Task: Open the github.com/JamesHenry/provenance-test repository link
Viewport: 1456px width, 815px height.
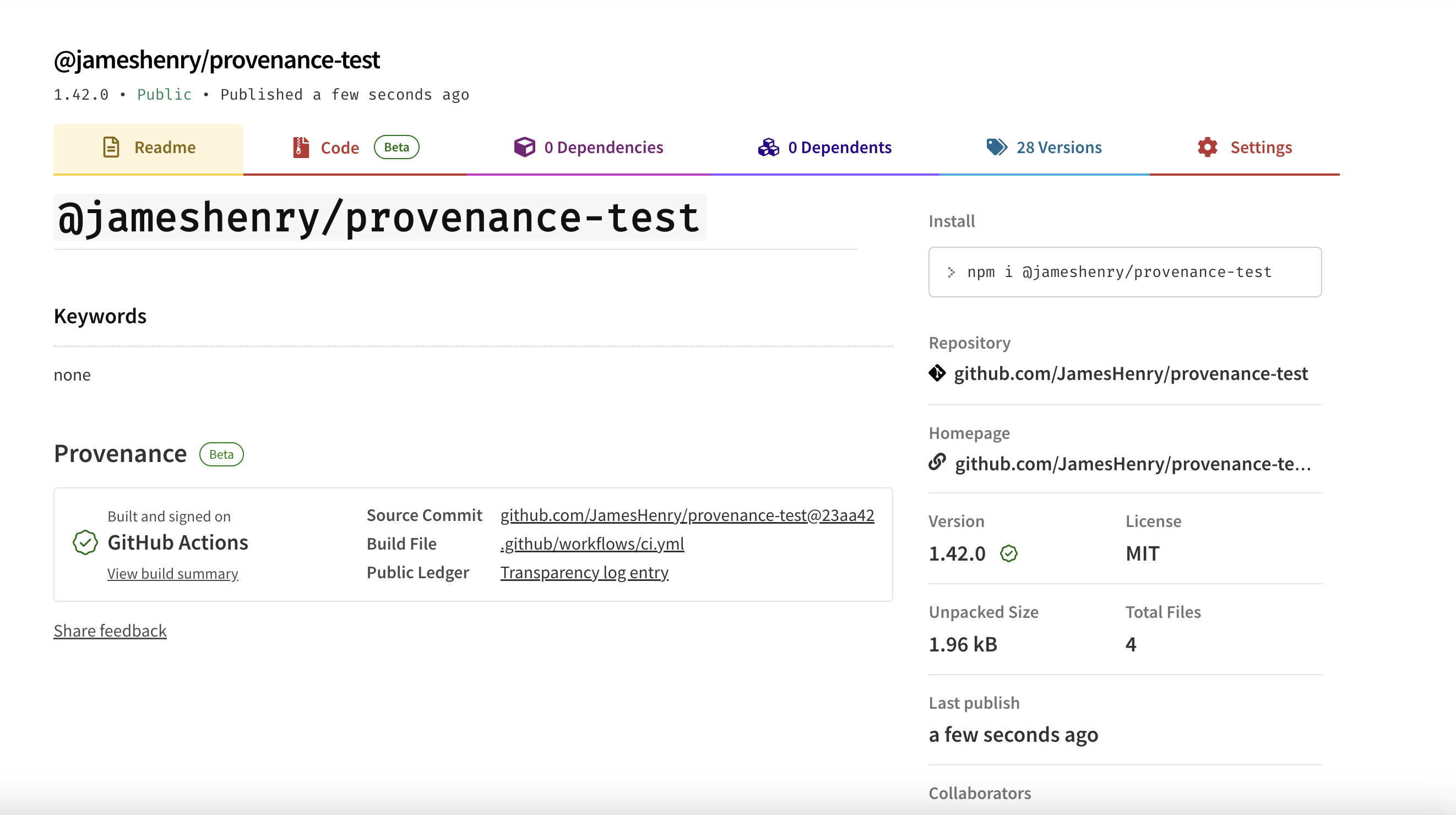Action: [x=1132, y=373]
